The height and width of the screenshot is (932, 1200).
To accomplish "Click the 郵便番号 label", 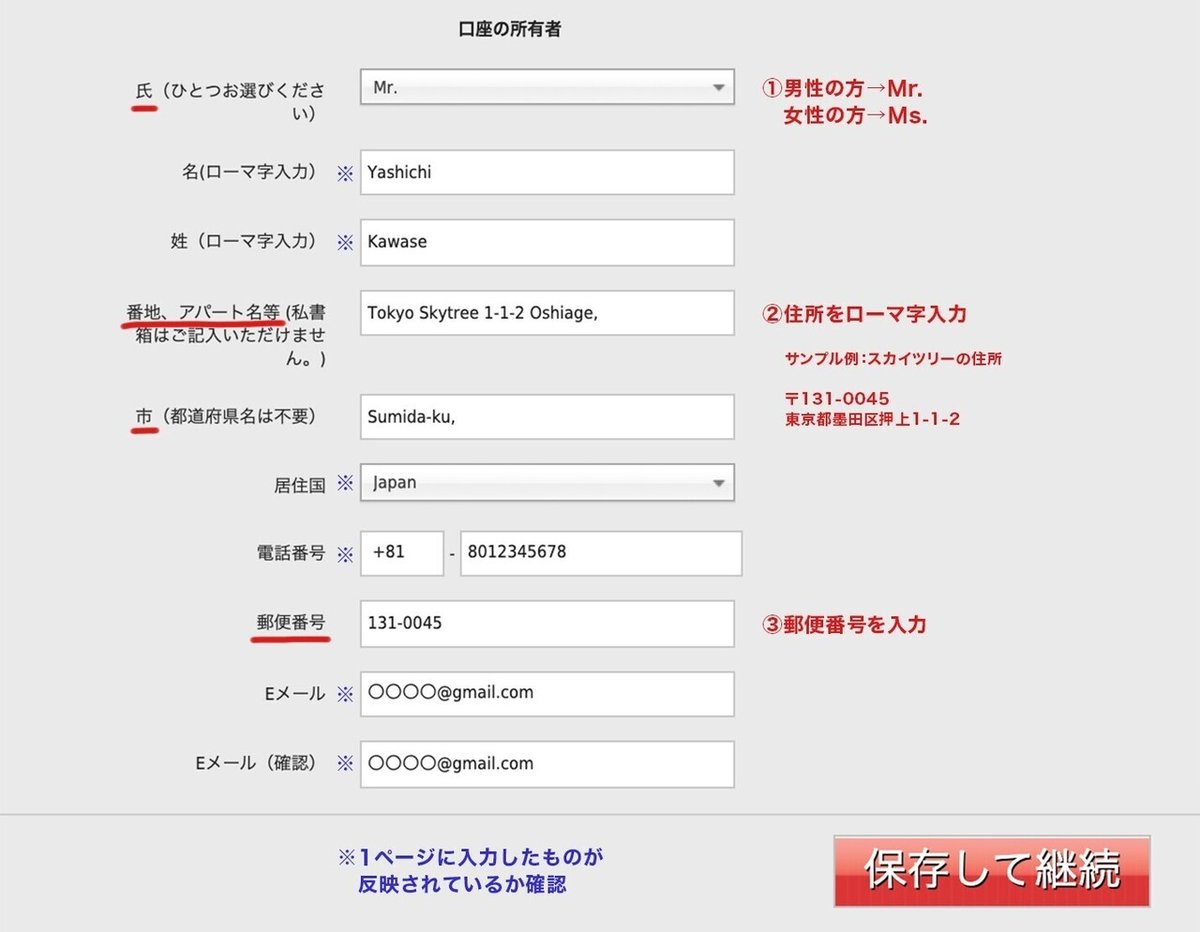I will (291, 622).
